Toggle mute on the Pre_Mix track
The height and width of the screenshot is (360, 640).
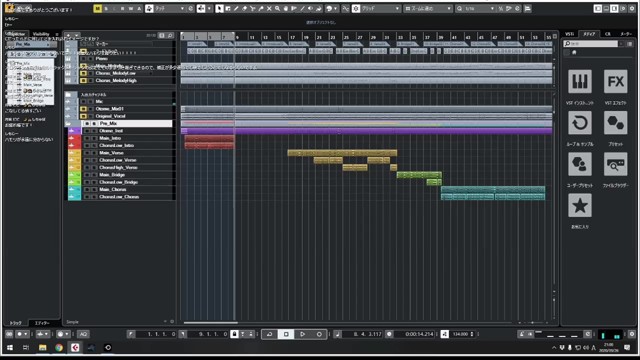coord(87,123)
